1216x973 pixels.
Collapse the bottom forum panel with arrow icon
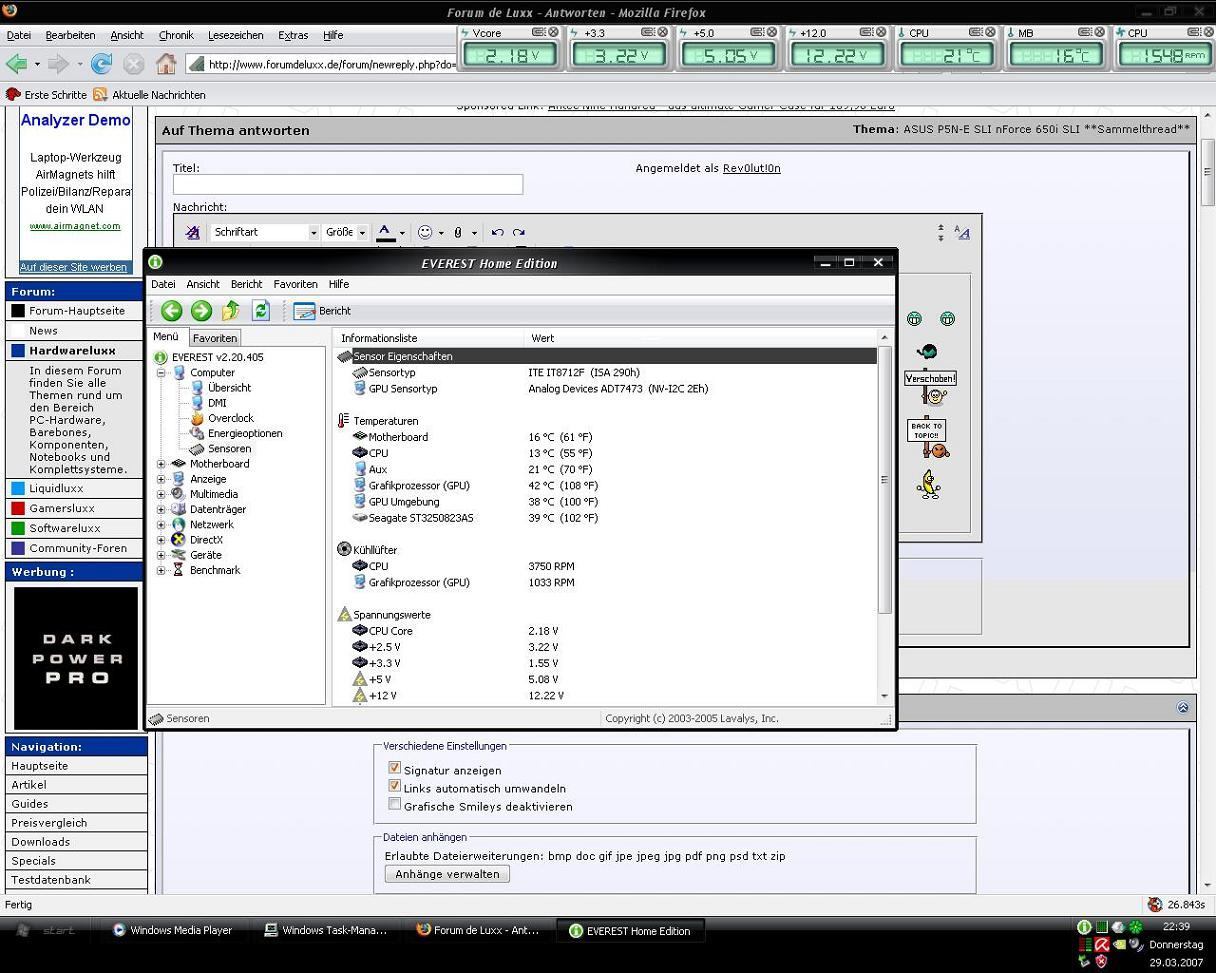pyautogui.click(x=1183, y=707)
